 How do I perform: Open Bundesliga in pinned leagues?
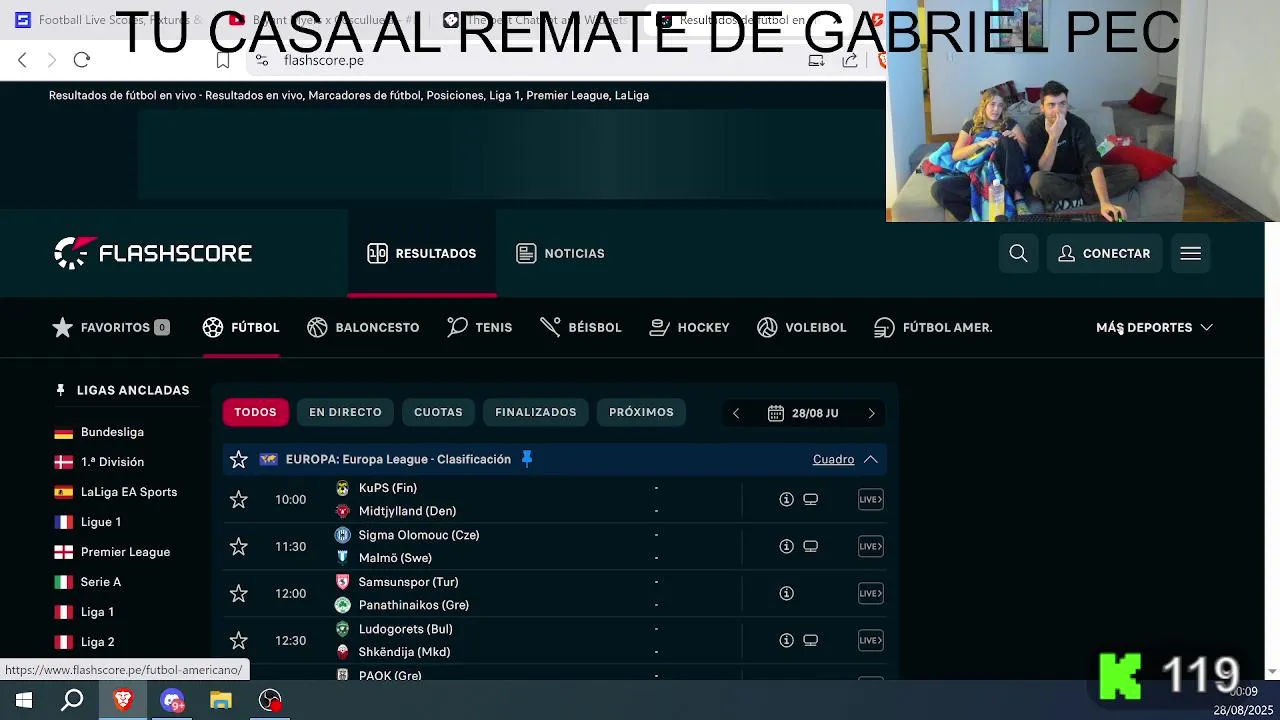click(112, 432)
